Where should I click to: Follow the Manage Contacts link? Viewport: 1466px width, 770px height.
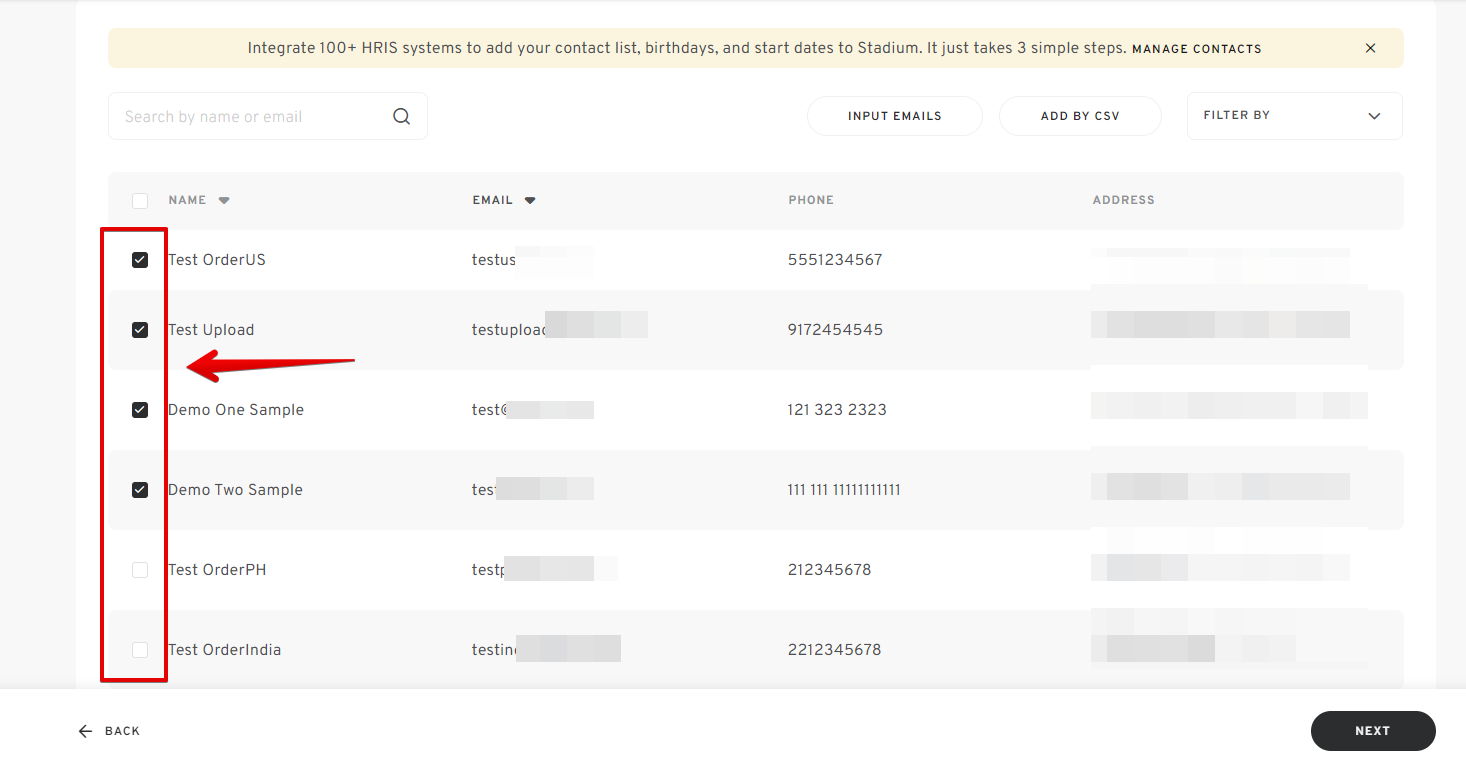tap(1196, 49)
